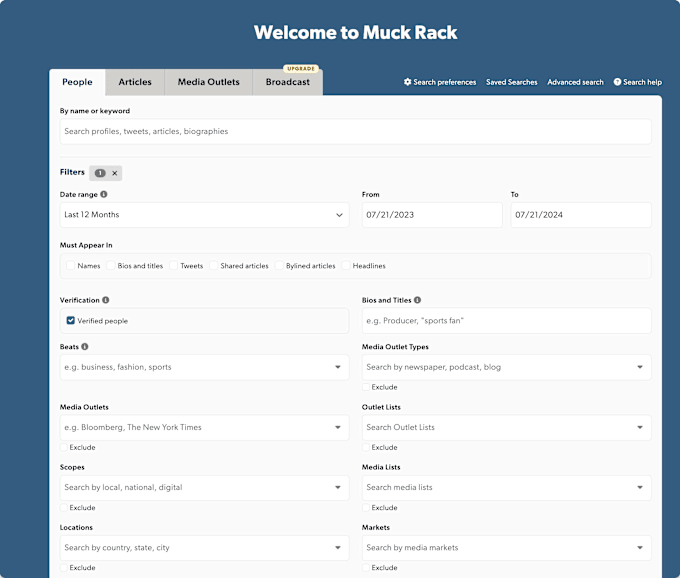Viewport: 680px width, 578px height.
Task: Open Advanced search link
Action: pyautogui.click(x=575, y=82)
